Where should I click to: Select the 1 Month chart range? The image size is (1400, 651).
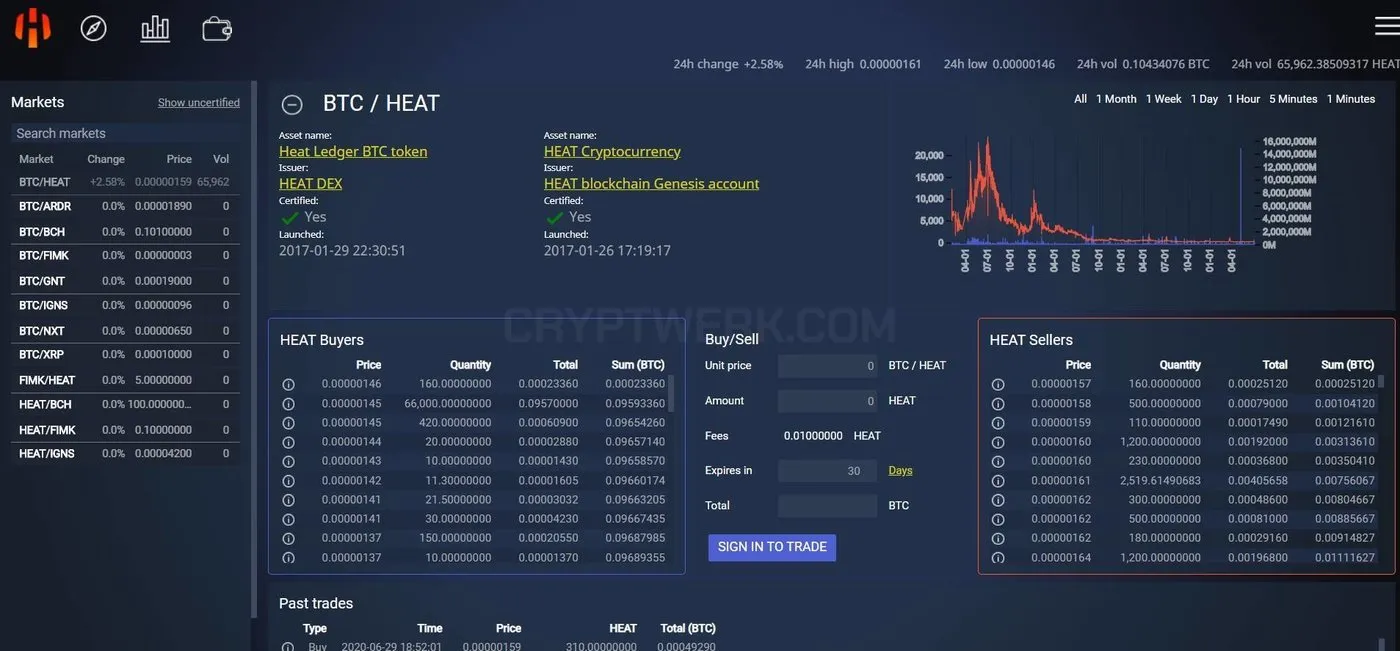coord(1116,99)
